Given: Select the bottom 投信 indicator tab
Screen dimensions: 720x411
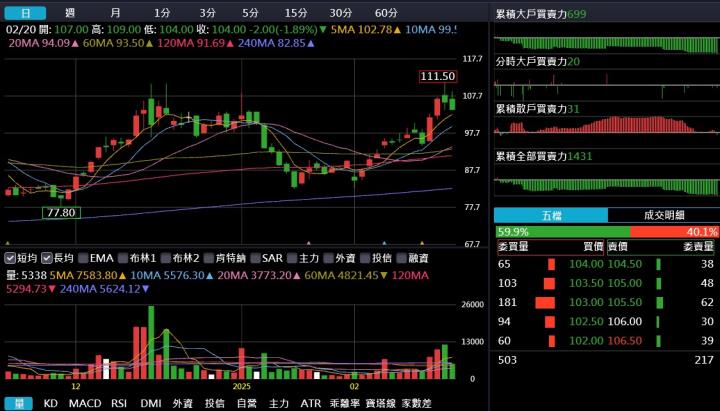Looking at the screenshot, I should 215,404.
